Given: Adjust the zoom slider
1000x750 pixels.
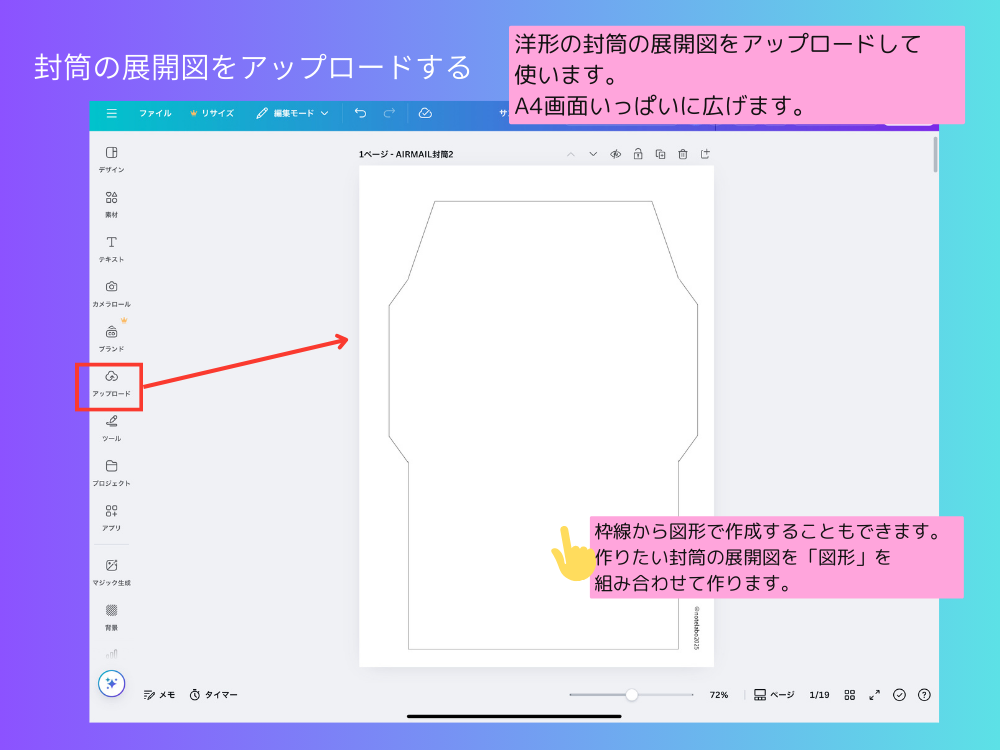Looking at the screenshot, I should tap(632, 693).
